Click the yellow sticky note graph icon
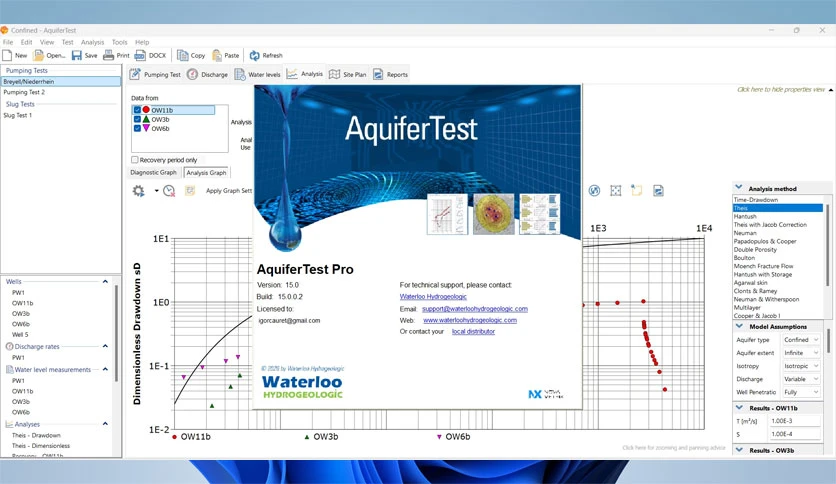This screenshot has width=836, height=484. click(637, 190)
